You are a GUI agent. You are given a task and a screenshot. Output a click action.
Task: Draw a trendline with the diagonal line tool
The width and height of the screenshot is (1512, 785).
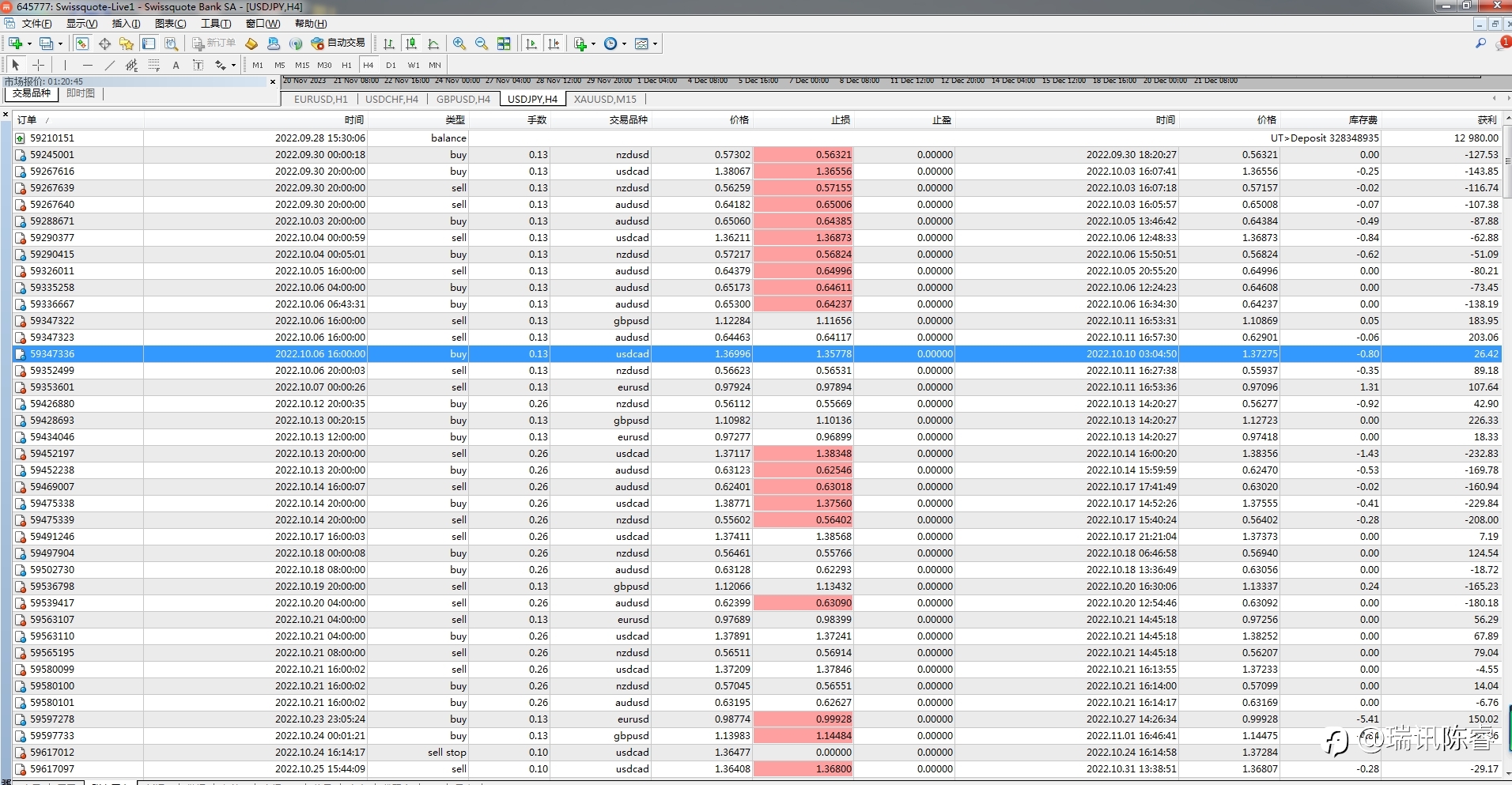point(109,65)
